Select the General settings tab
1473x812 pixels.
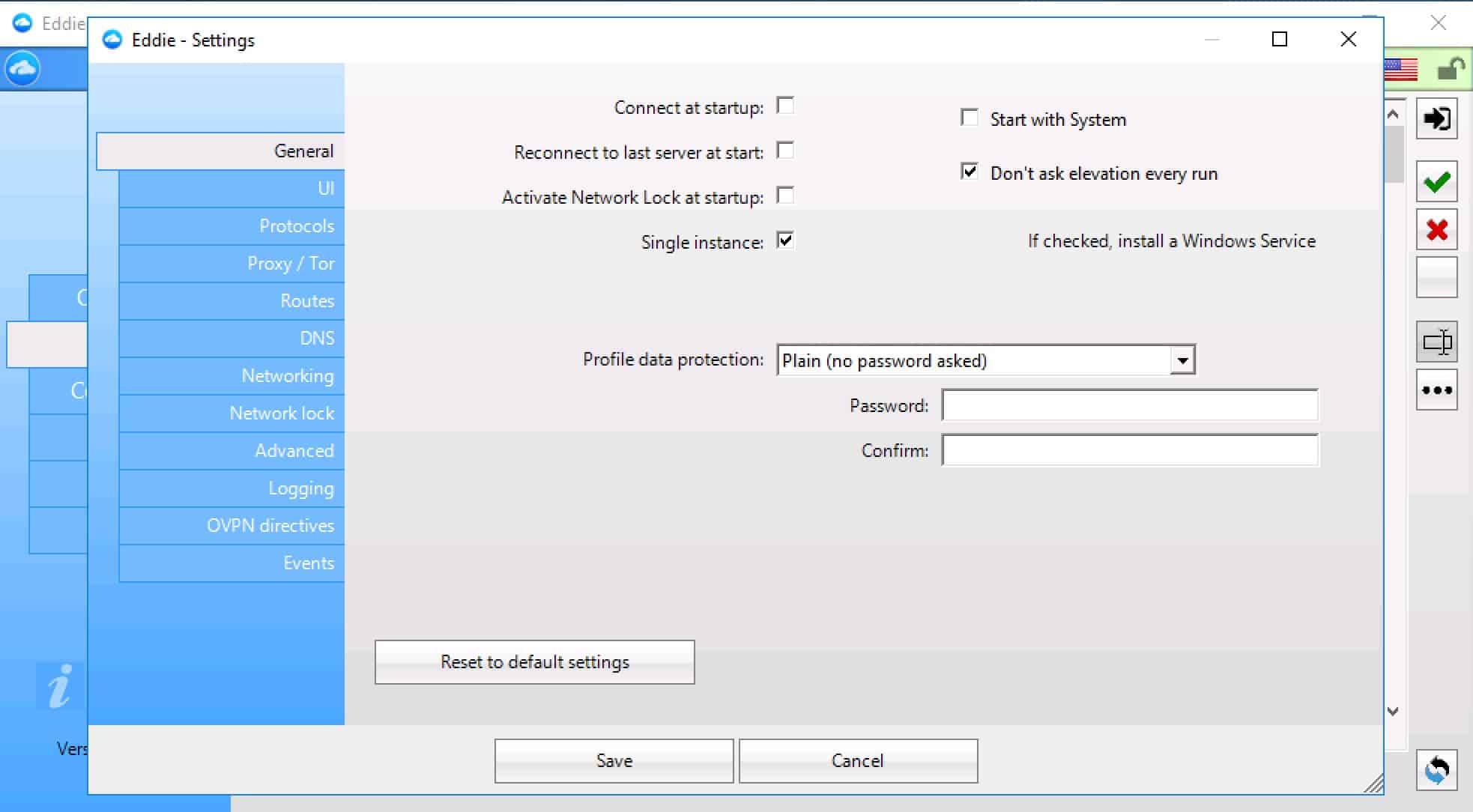[220, 151]
